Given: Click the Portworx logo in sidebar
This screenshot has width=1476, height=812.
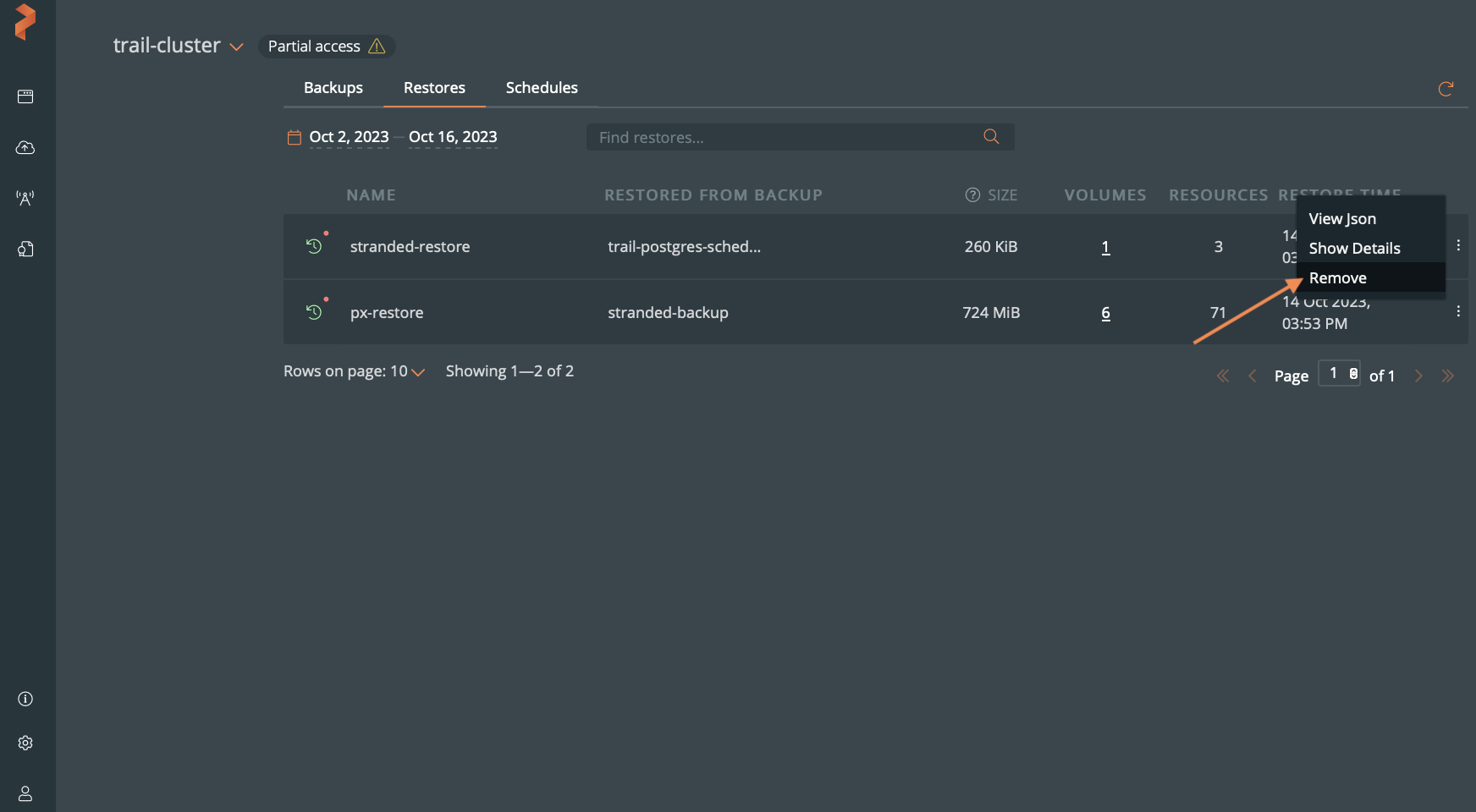Looking at the screenshot, I should pos(25,21).
